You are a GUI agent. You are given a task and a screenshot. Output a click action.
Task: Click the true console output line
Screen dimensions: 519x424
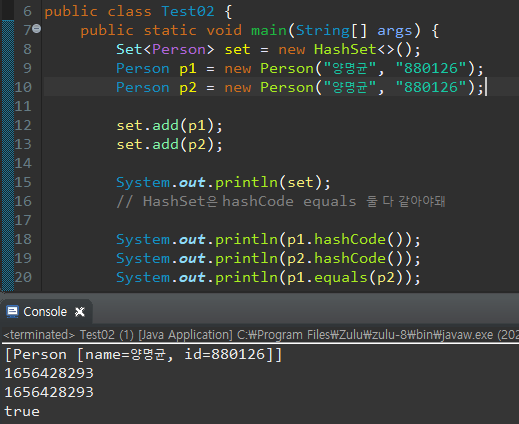tap(22, 411)
